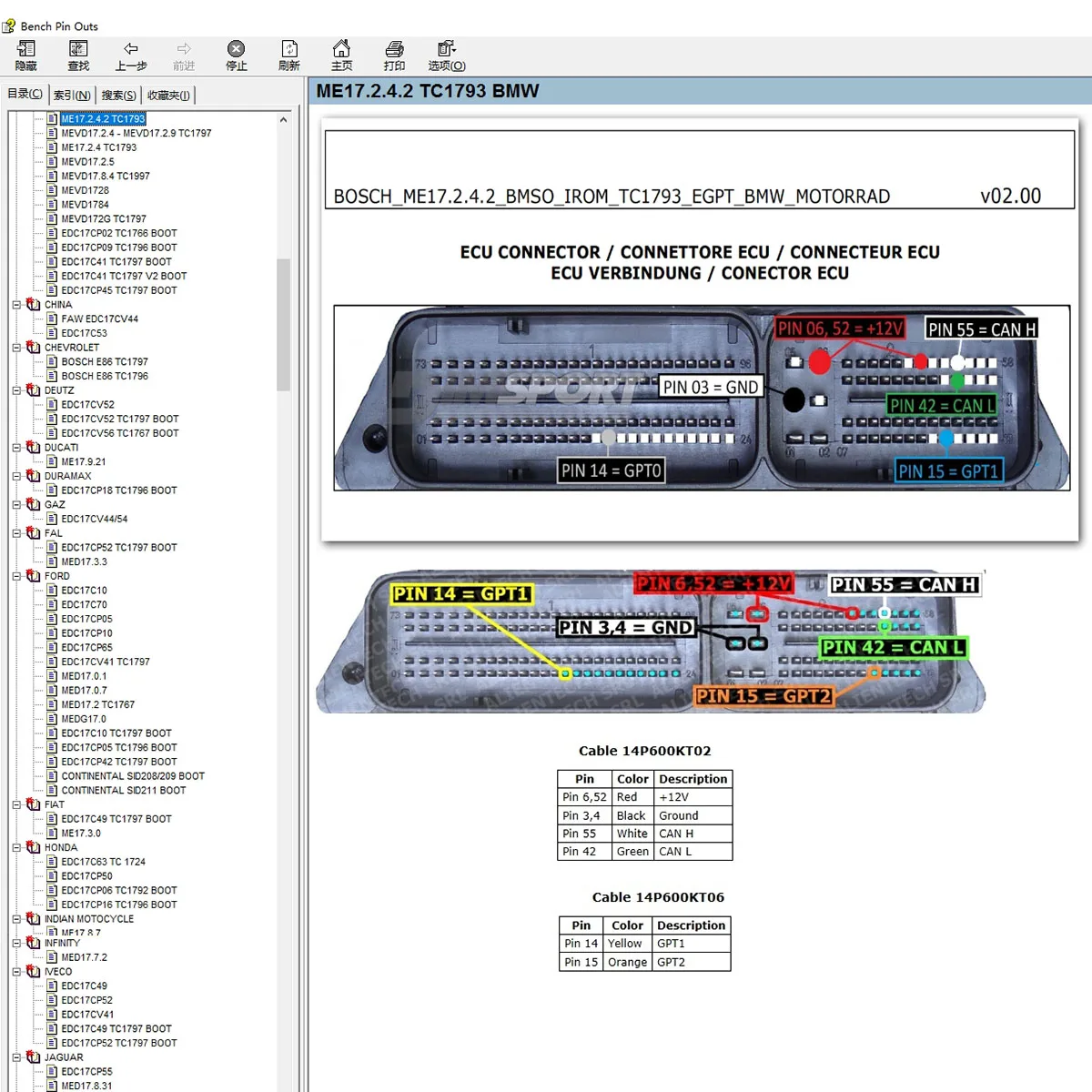Collapse the IVECO tree node
The width and height of the screenshot is (1092, 1092).
(x=16, y=972)
